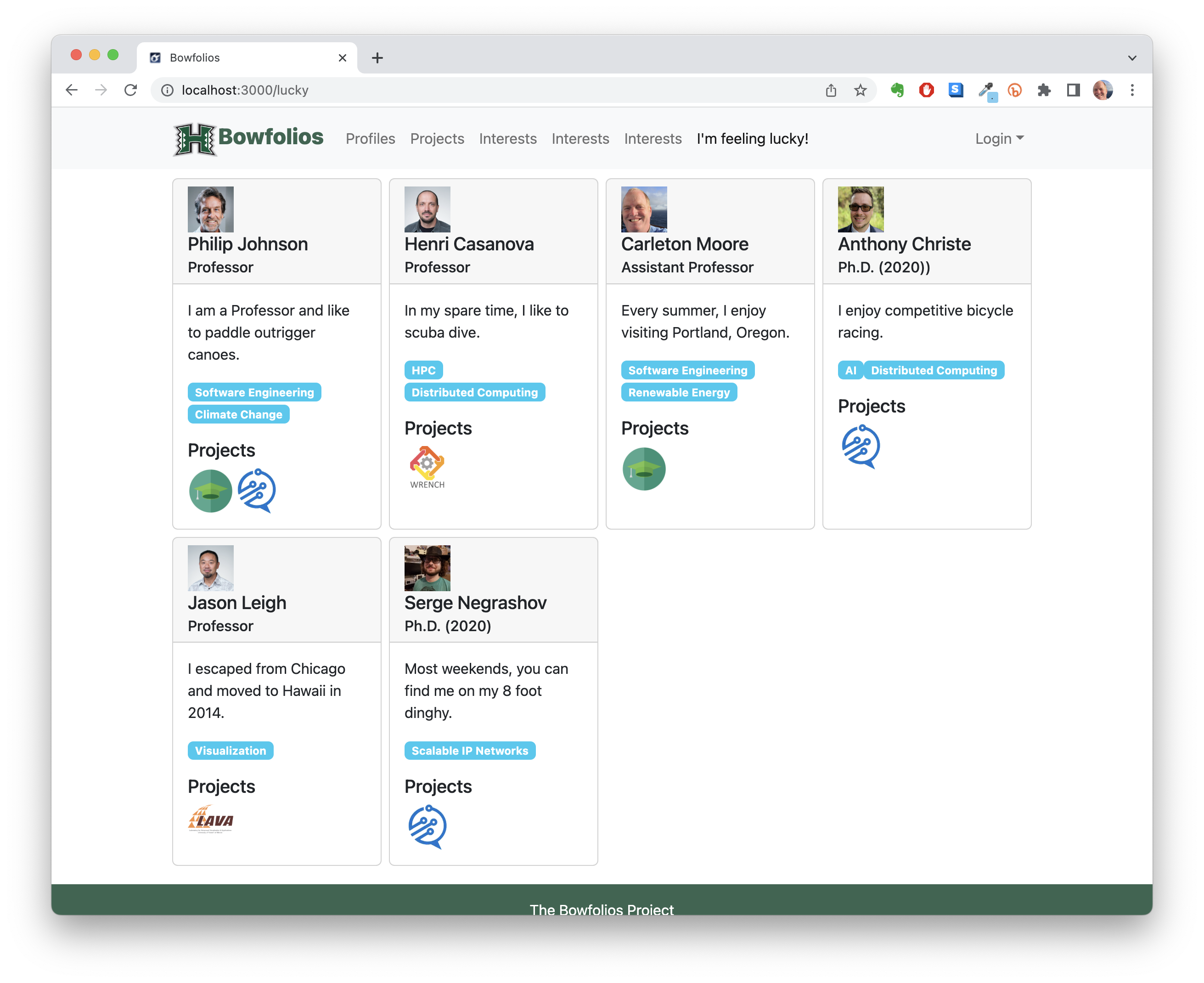
Task: Expand the Login dropdown
Action: [x=999, y=139]
